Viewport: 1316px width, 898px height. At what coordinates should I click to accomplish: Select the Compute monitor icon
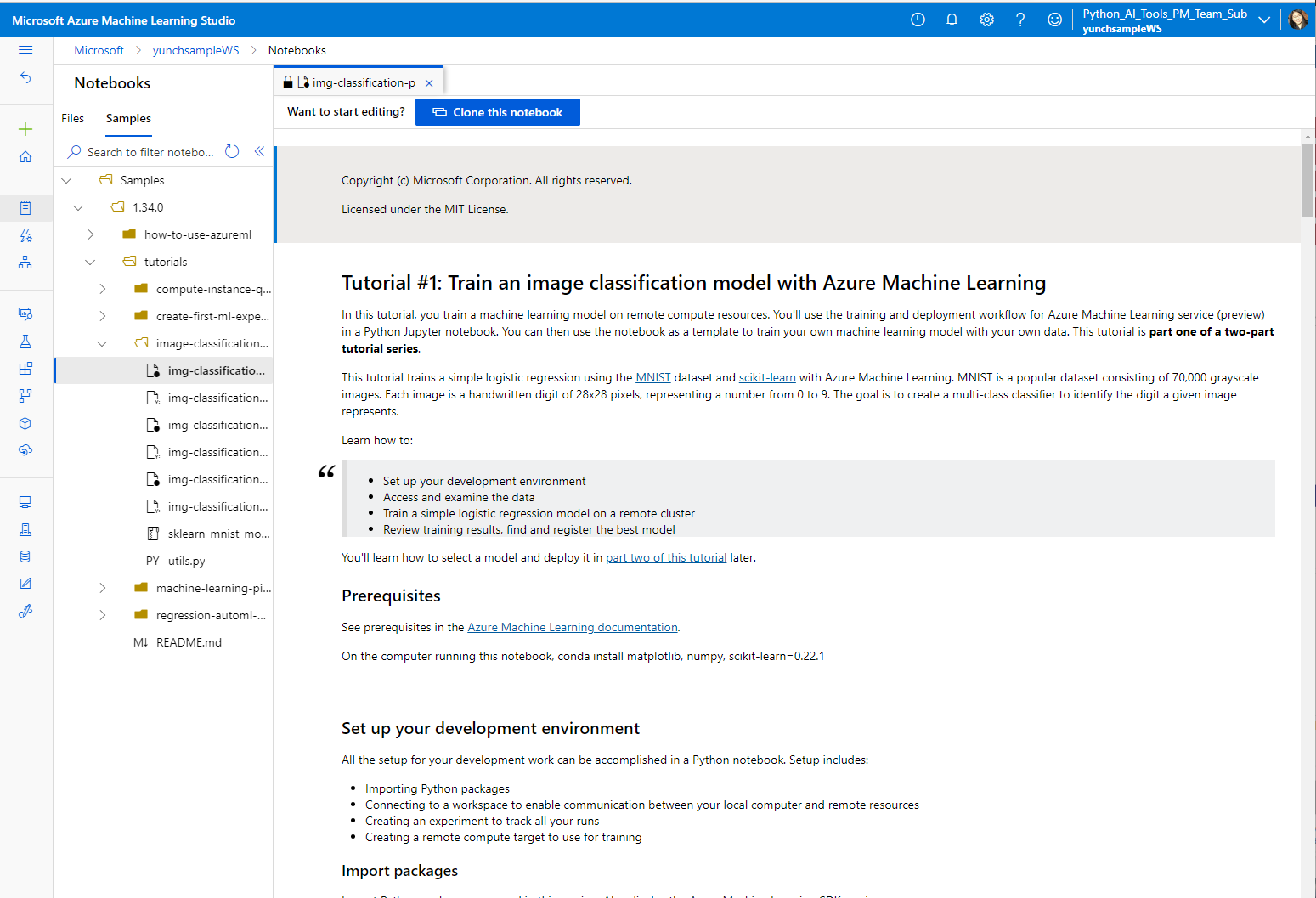pyautogui.click(x=25, y=501)
